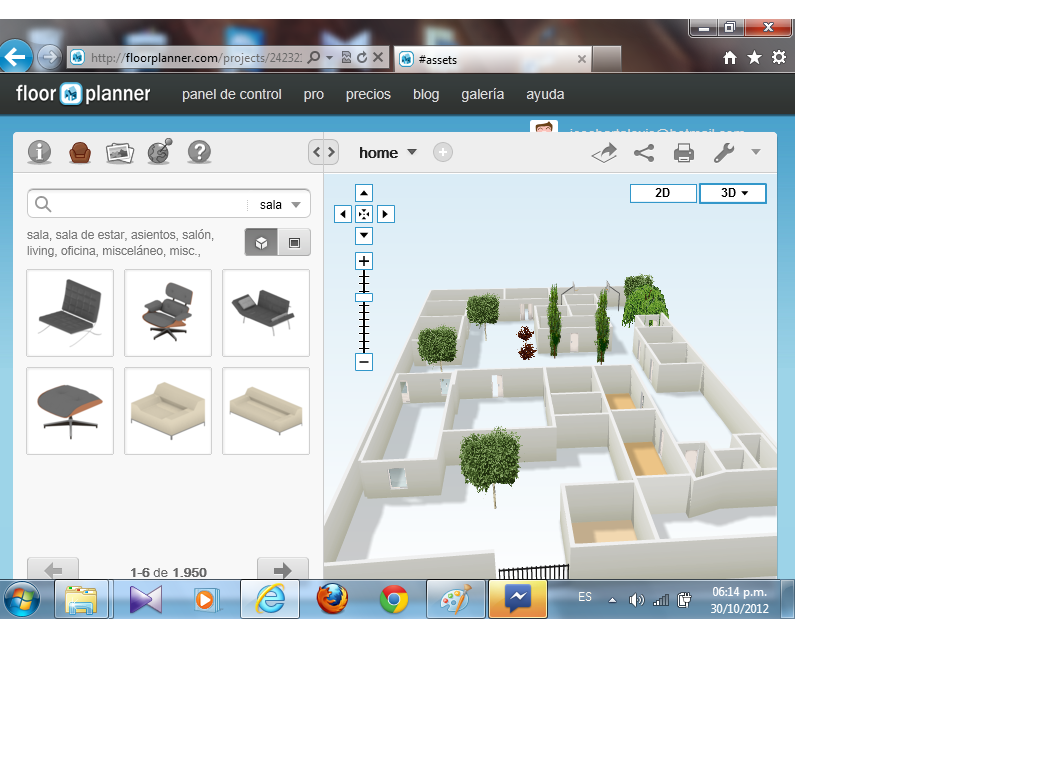Open the galería menu item
This screenshot has width=1037, height=778.
coord(483,95)
